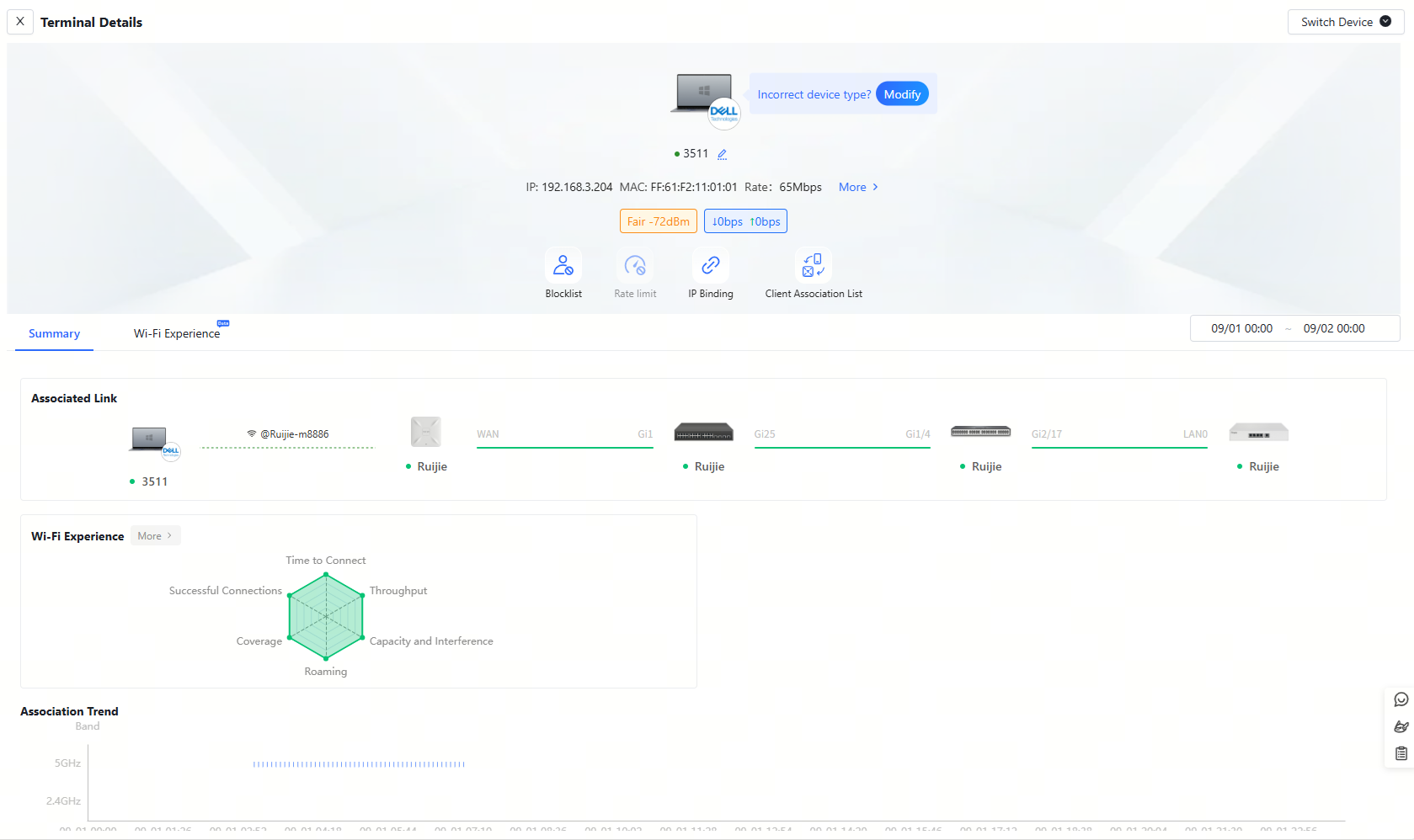Screen dimensions: 1414x840
Task: Expand the Switch Device dropdown
Action: [1345, 22]
